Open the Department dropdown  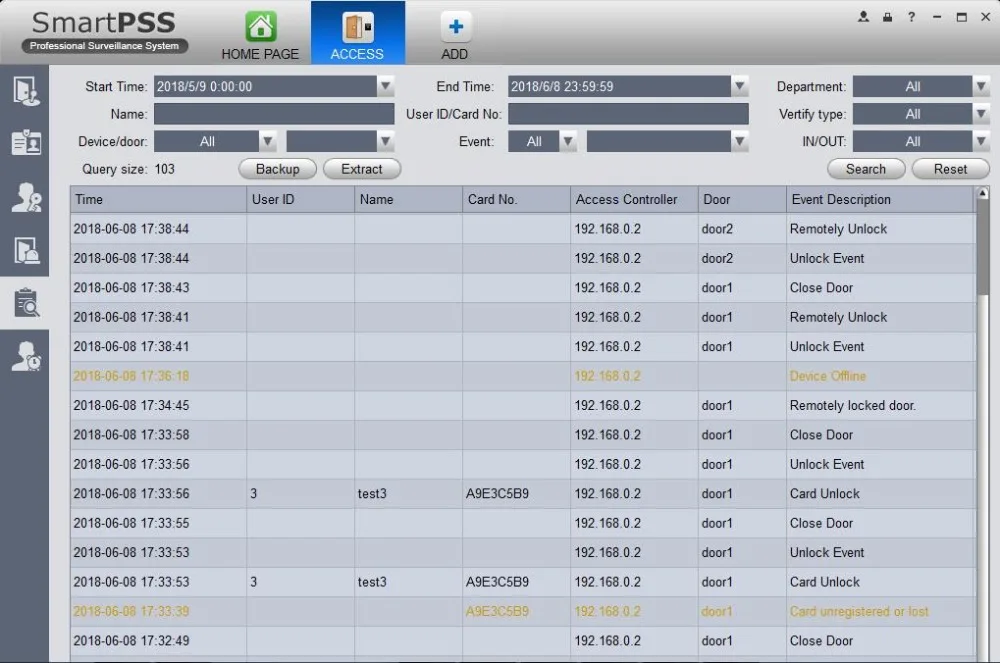tap(921, 86)
